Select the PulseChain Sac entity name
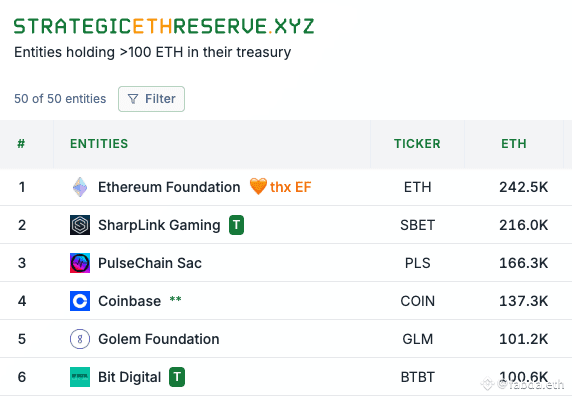This screenshot has width=572, height=400. point(150,263)
